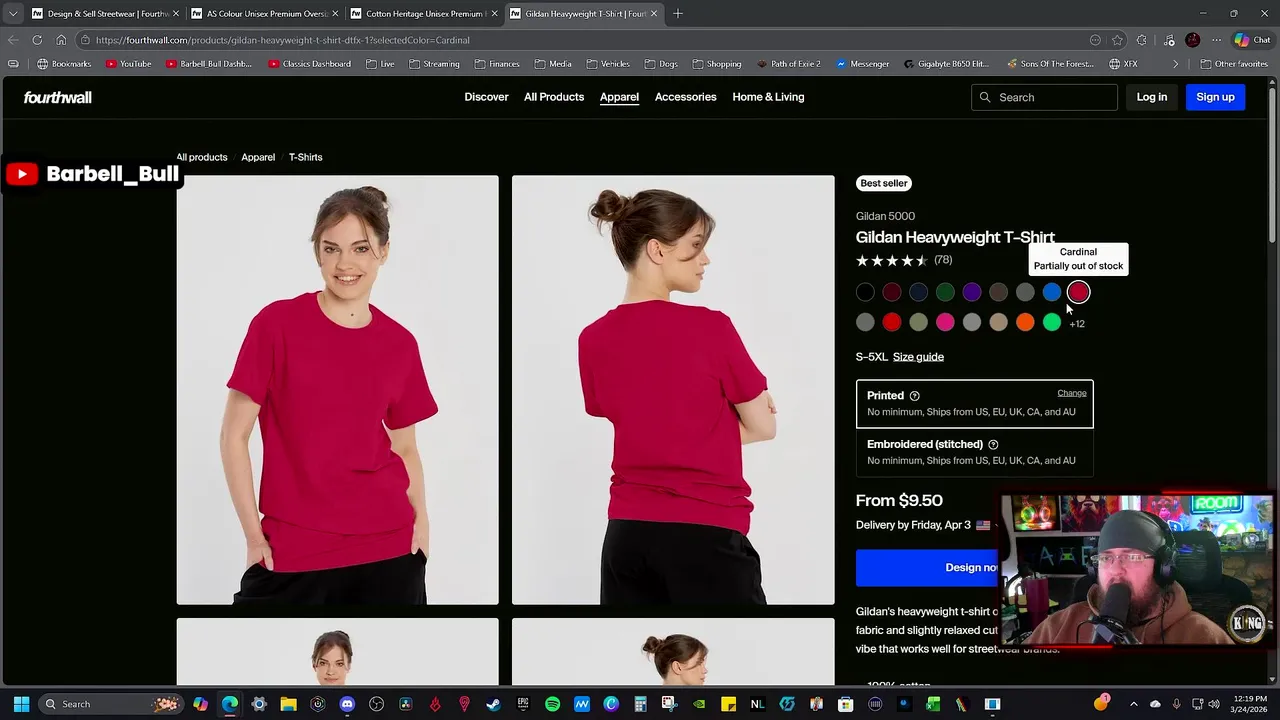Open the Messenger bookmark
Image resolution: width=1280 pixels, height=720 pixels.
click(x=862, y=64)
